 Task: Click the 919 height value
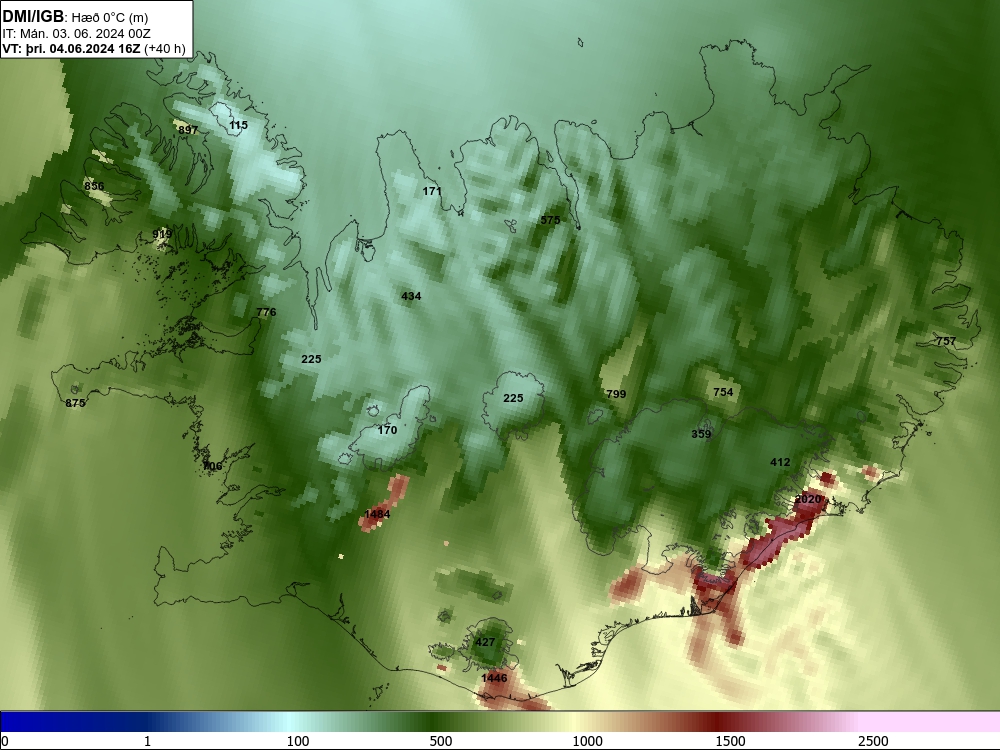point(163,235)
